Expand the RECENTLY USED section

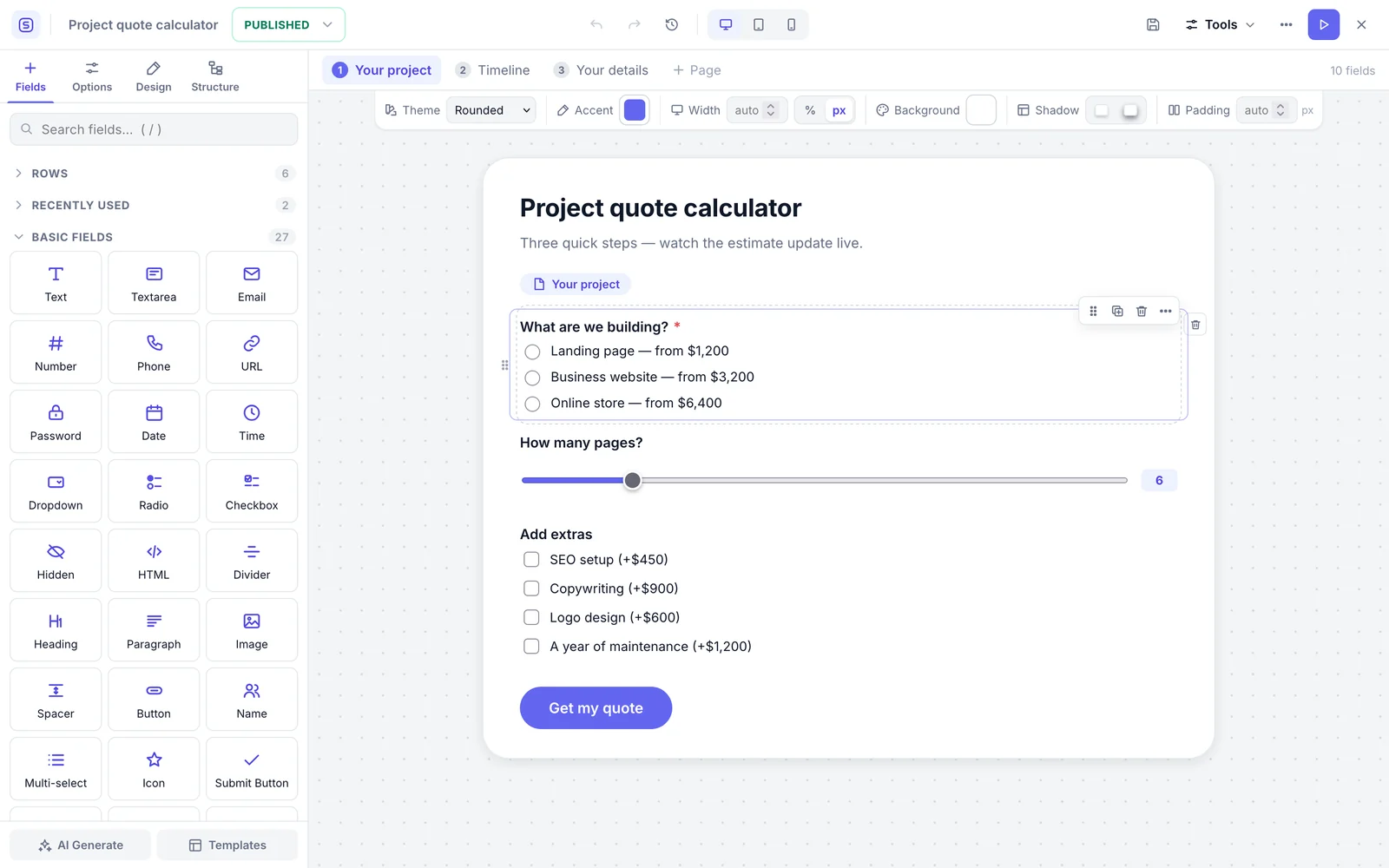click(154, 205)
